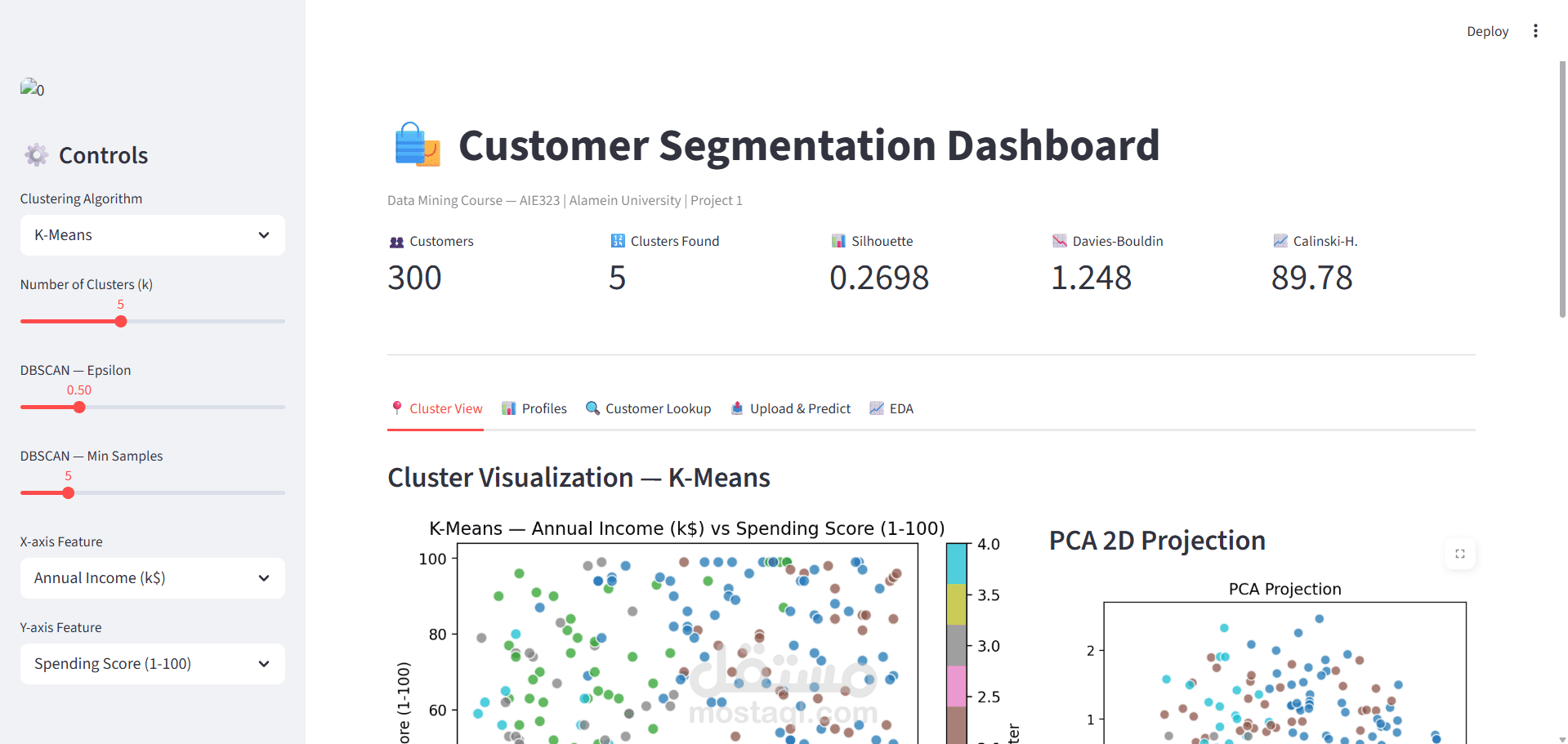Click the Calinski-H. uptrend chart icon

tap(1280, 241)
